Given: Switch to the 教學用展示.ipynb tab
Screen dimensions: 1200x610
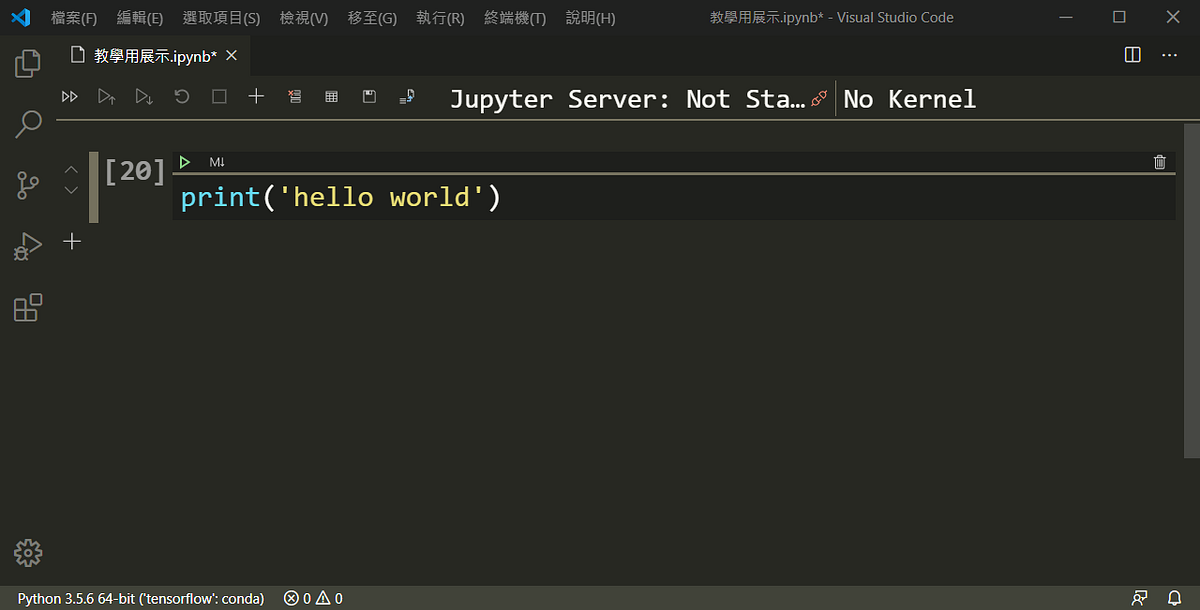Looking at the screenshot, I should 146,56.
